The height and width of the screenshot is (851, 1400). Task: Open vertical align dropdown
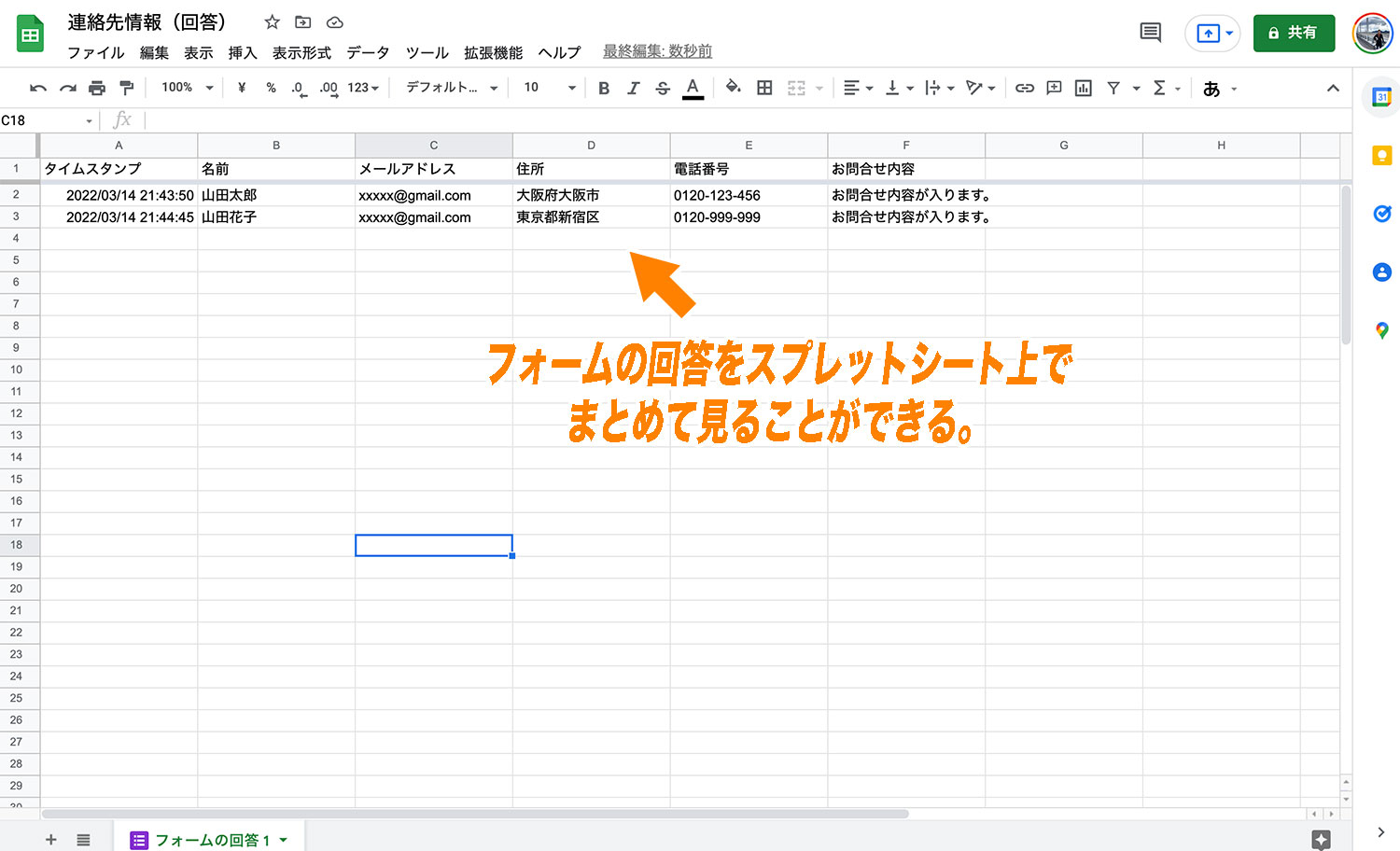point(899,88)
